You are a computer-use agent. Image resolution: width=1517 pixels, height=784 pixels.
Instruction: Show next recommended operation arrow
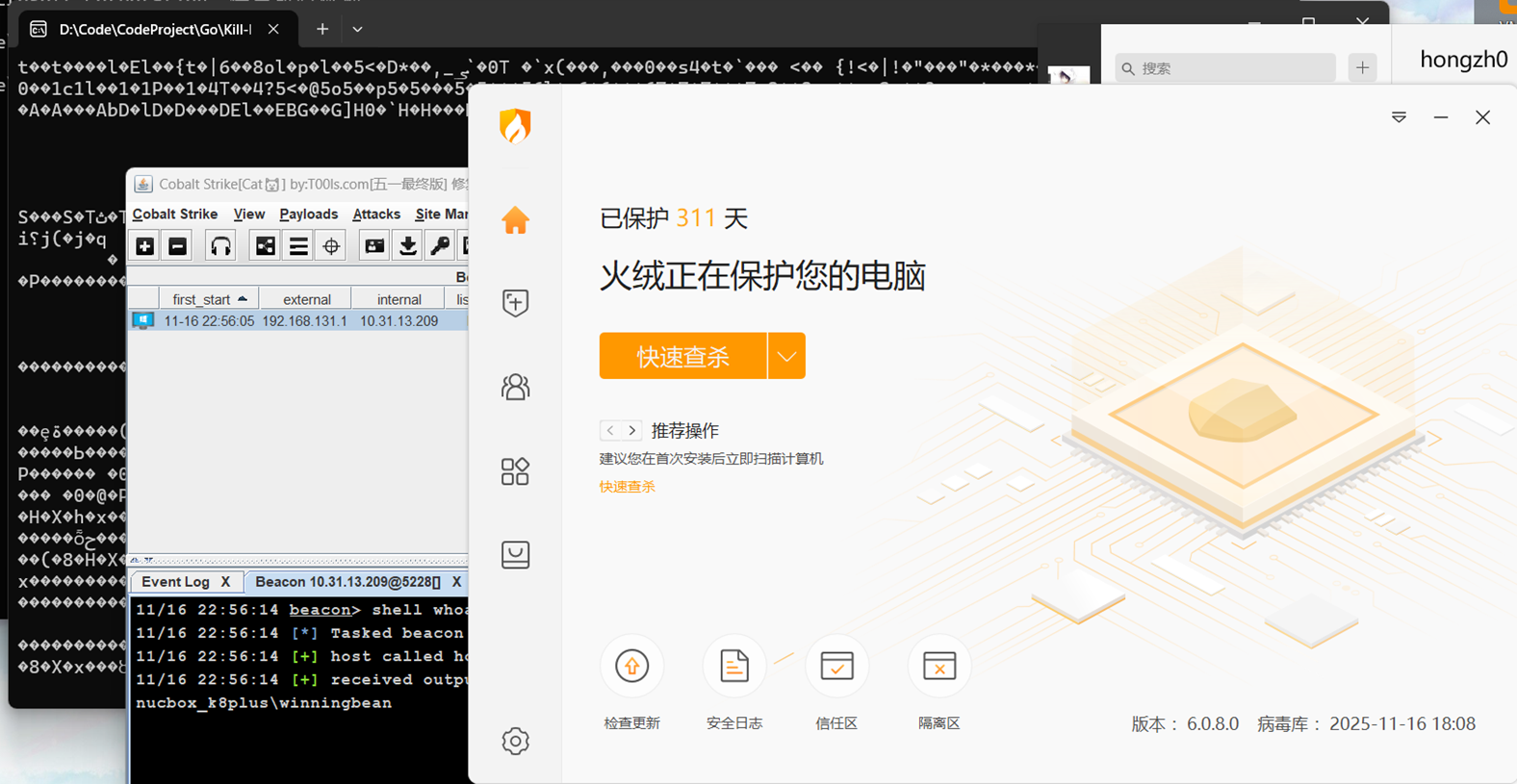631,430
